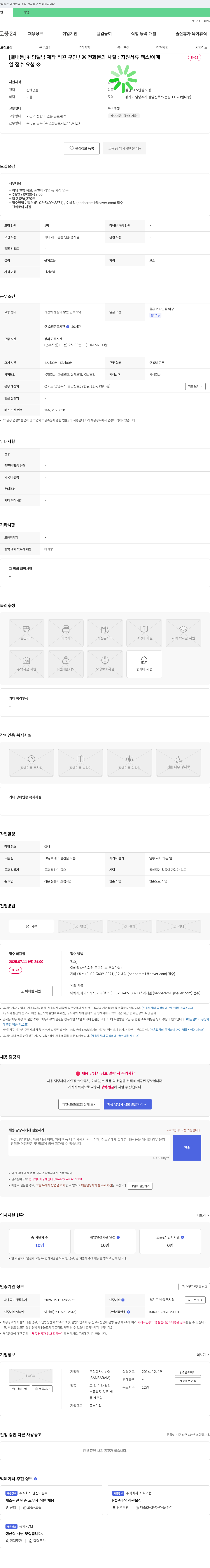Click the 이메일 지원 button
This screenshot has width=210, height=1568.
pos(30,991)
